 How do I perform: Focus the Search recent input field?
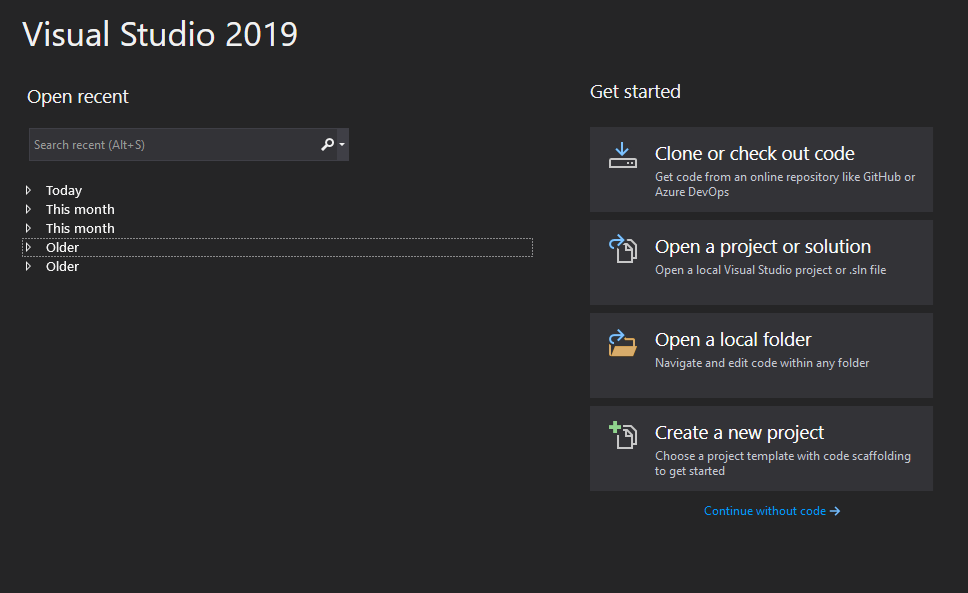click(x=170, y=145)
